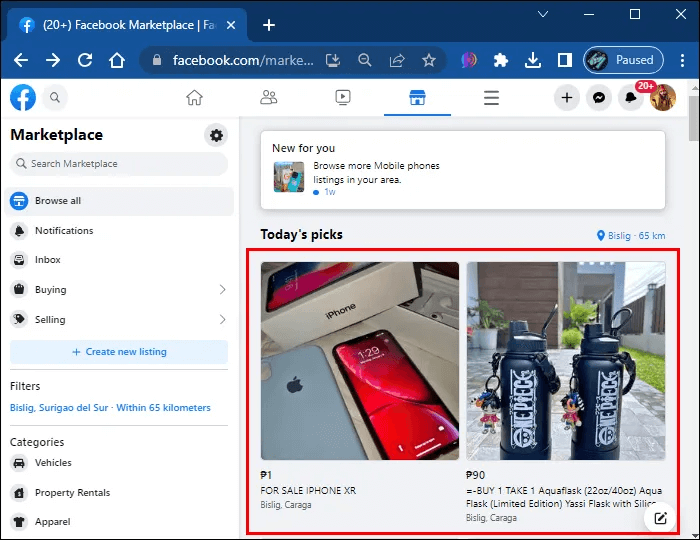This screenshot has height=540, width=700.
Task: Open a new browser tab
Action: pos(269,25)
